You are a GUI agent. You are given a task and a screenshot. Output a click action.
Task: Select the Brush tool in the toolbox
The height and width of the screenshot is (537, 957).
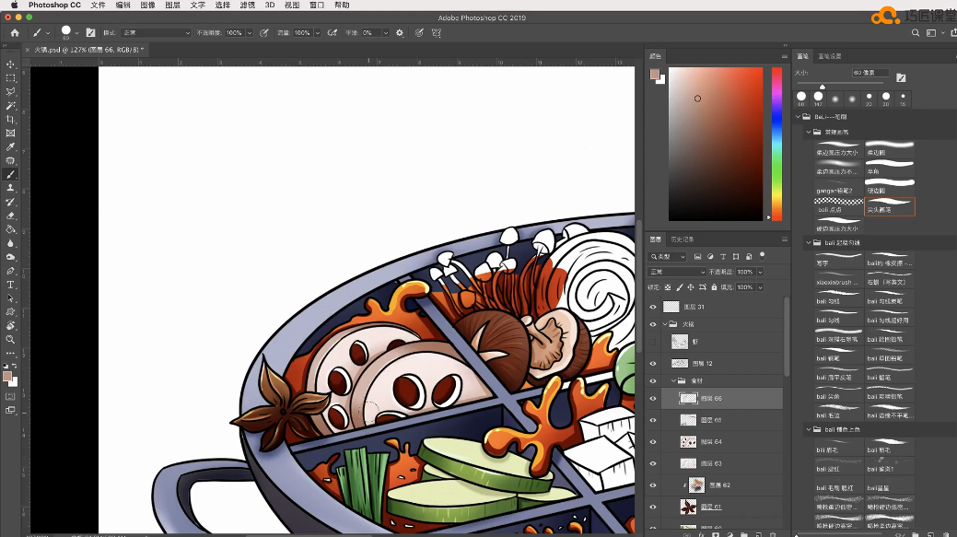click(x=10, y=175)
